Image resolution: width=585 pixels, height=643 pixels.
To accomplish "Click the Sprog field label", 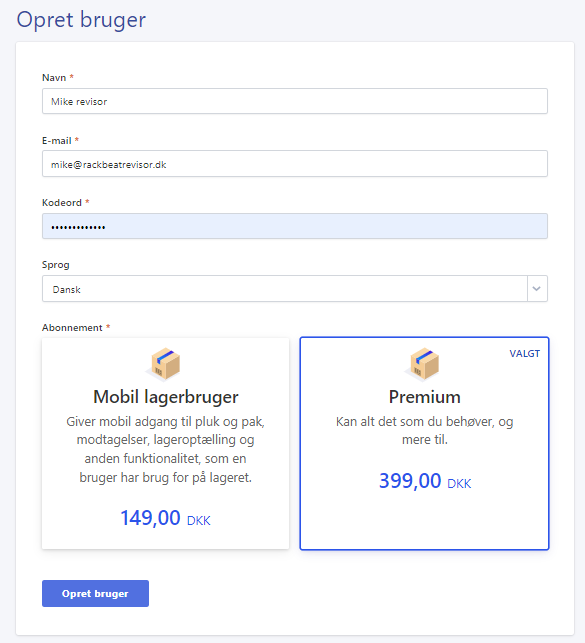I will (x=56, y=265).
